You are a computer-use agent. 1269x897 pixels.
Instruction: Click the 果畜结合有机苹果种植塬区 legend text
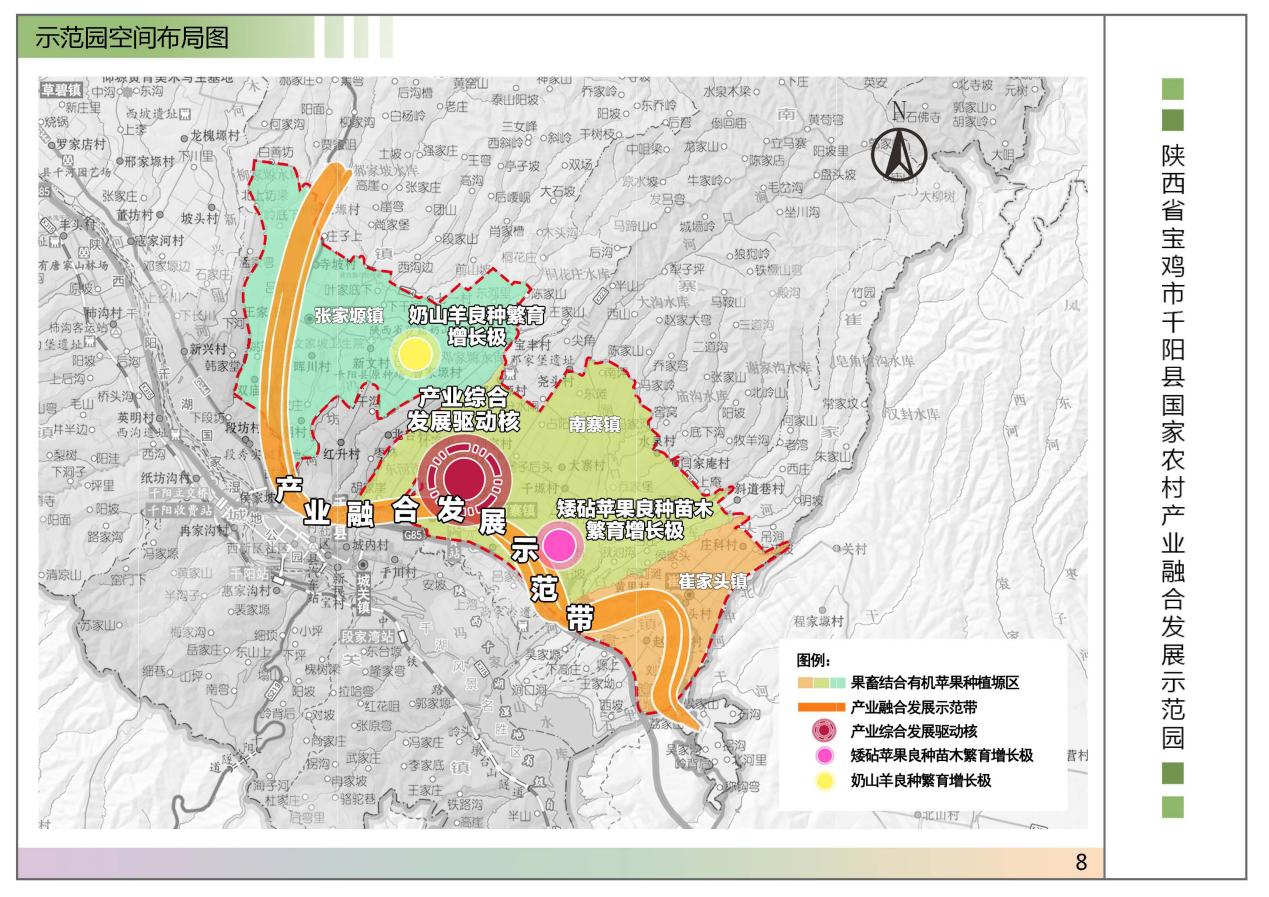[x=934, y=683]
